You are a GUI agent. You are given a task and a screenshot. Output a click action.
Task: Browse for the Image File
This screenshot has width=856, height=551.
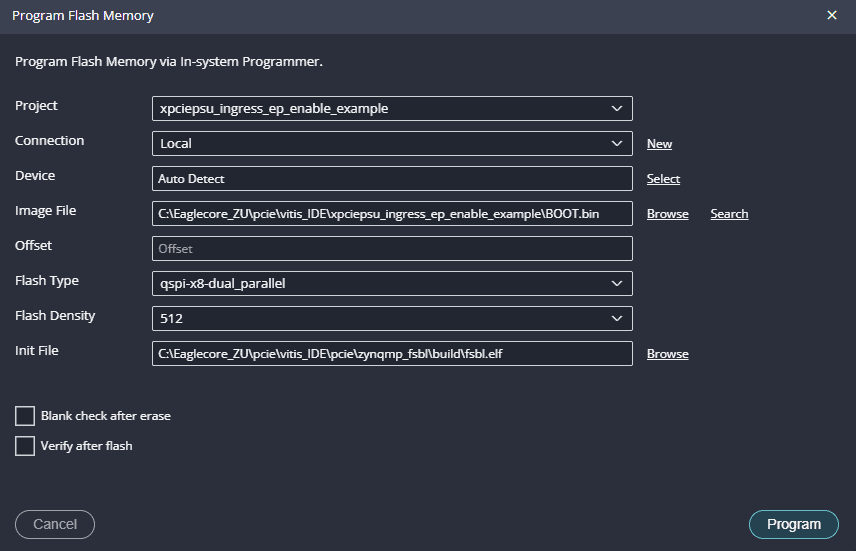point(667,214)
